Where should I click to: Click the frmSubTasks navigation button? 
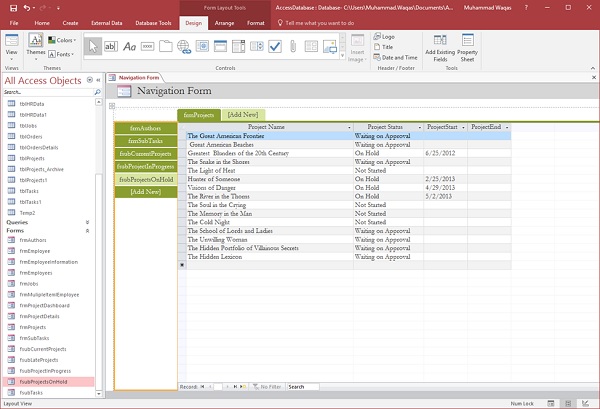point(146,140)
